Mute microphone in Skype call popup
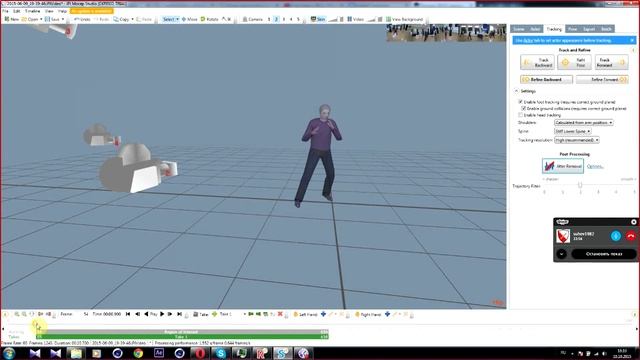The image size is (640, 360). coord(616,236)
